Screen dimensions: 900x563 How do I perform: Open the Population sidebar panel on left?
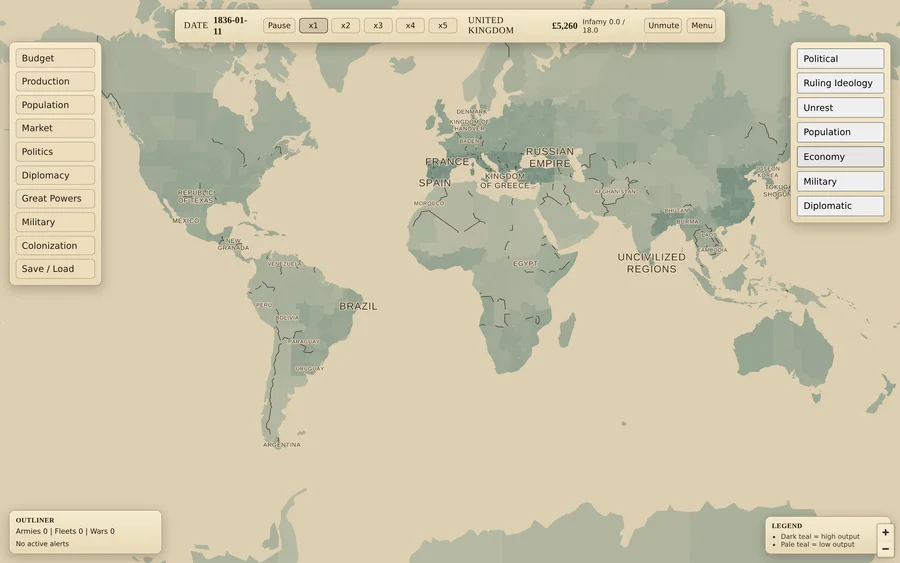55,105
